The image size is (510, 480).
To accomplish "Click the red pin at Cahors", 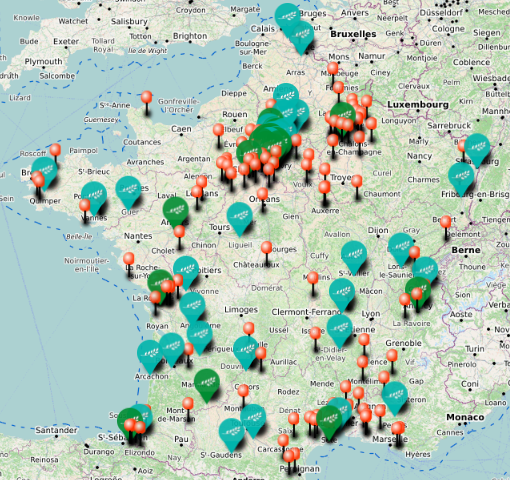I will coord(243,396).
